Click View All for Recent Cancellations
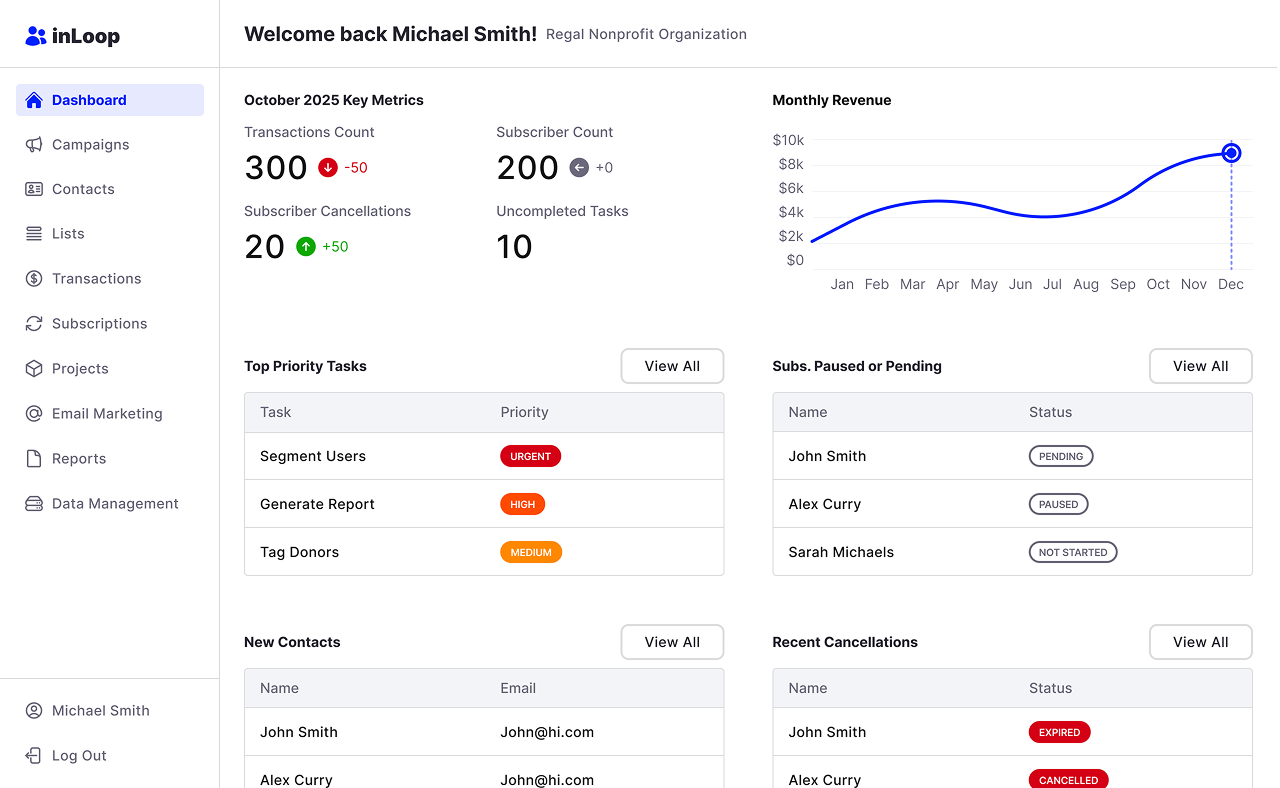 (x=1200, y=642)
